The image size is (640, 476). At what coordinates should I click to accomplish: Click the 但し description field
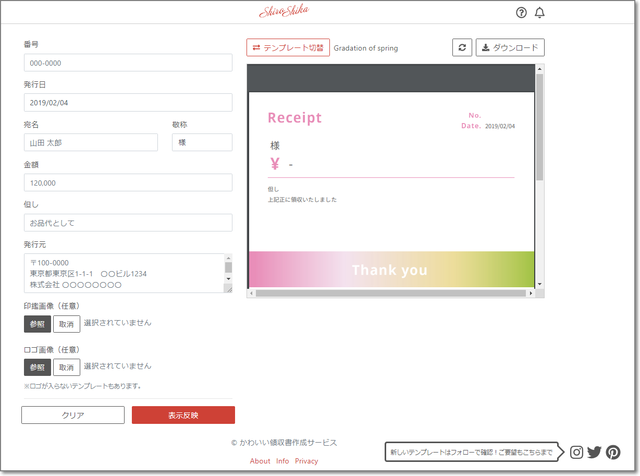pos(127,222)
